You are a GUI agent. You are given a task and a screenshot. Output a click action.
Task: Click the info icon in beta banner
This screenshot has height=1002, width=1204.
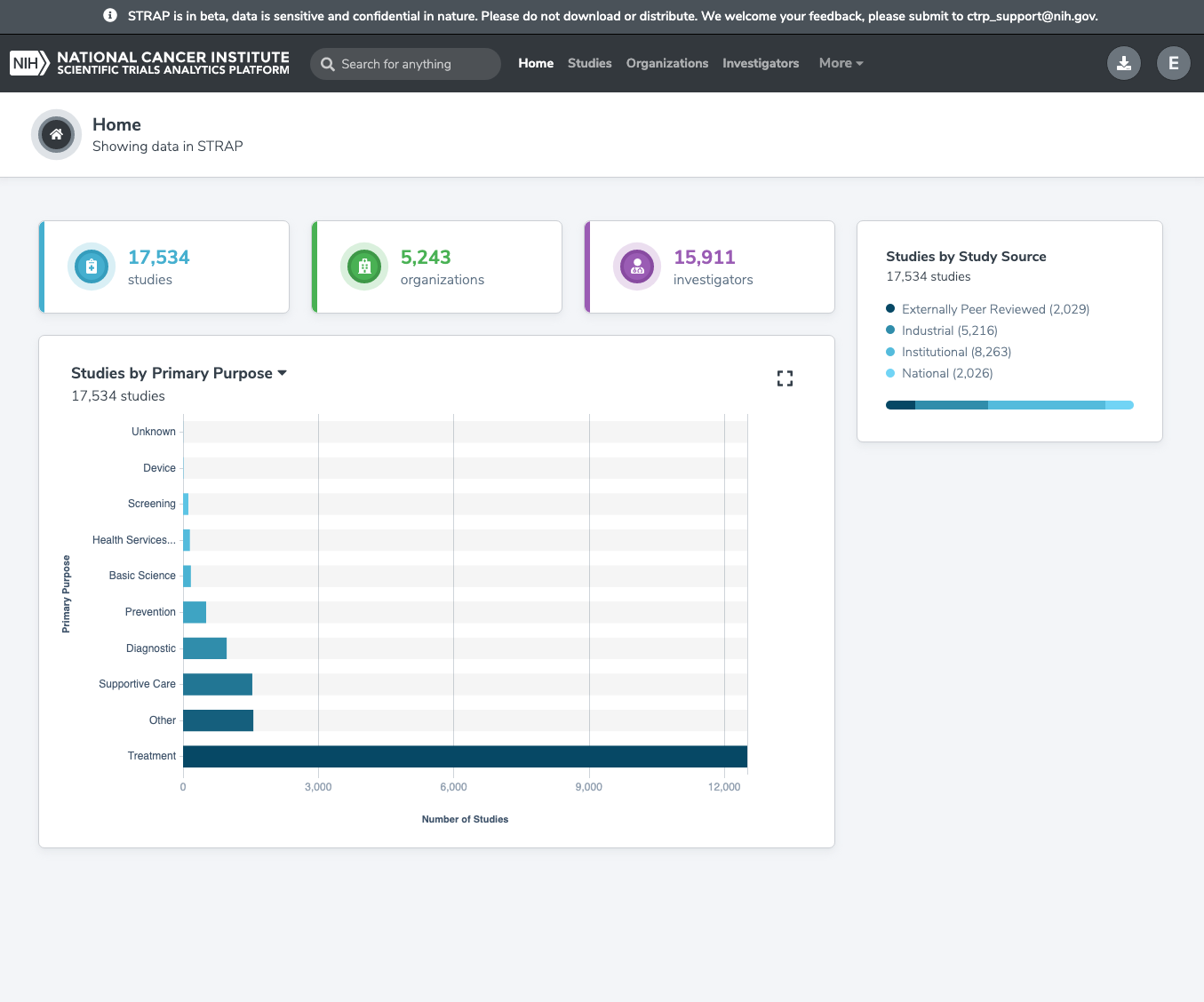110,16
